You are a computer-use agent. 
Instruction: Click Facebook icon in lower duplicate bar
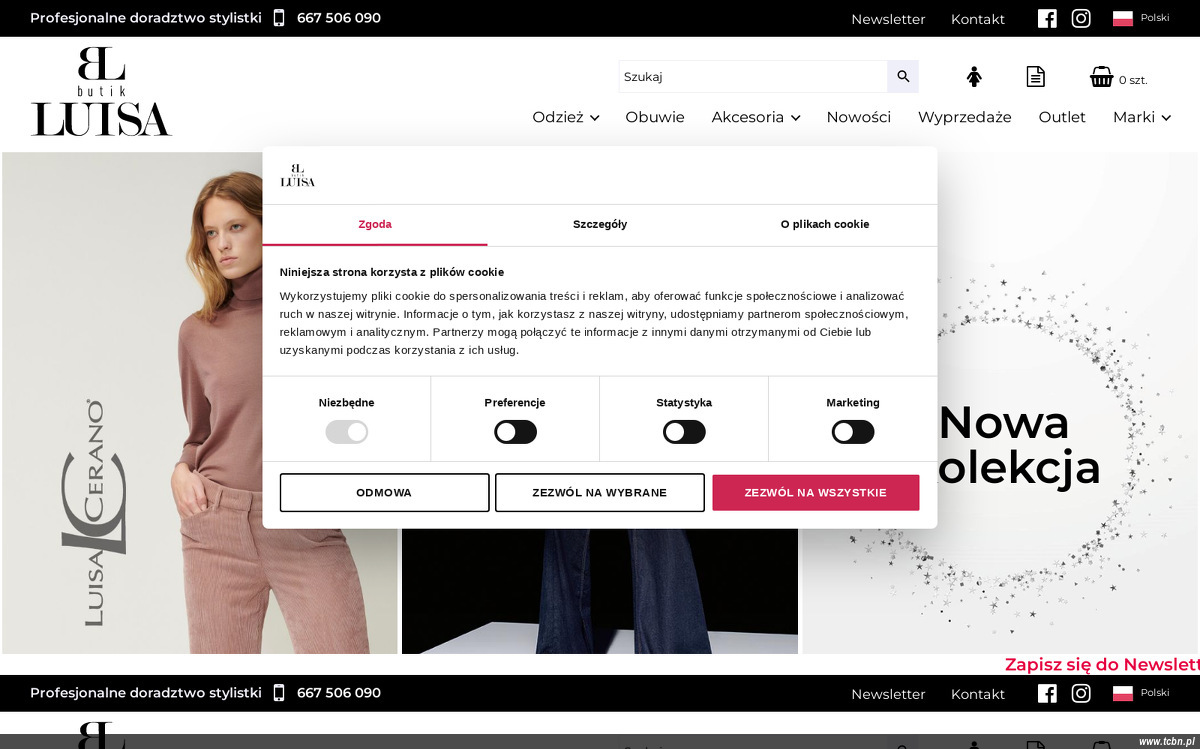[x=1047, y=693]
